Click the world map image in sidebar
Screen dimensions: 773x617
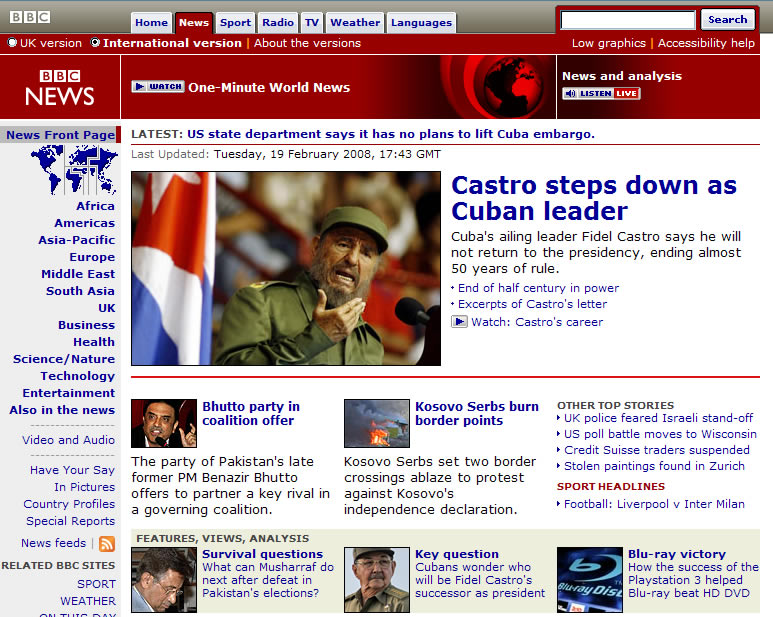[x=74, y=170]
